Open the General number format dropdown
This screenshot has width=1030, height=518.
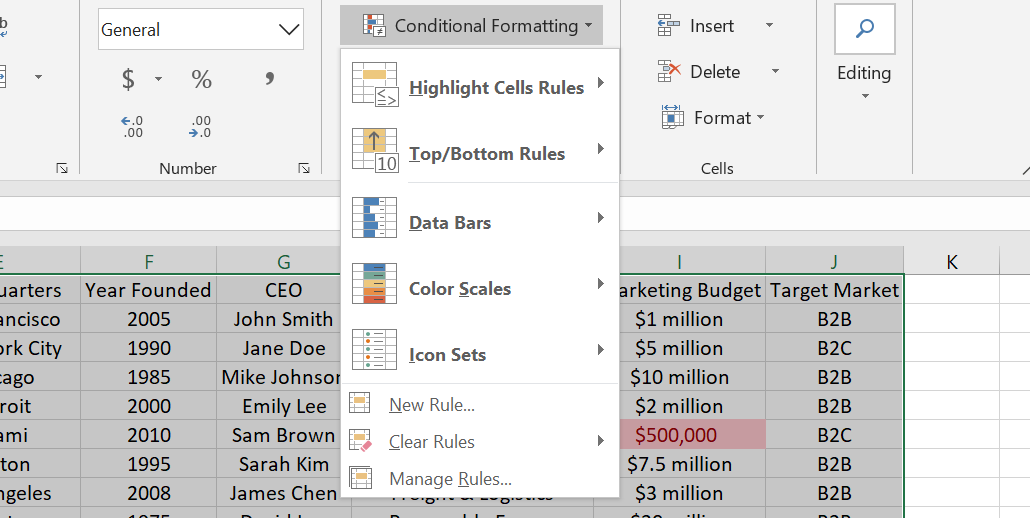pos(289,30)
